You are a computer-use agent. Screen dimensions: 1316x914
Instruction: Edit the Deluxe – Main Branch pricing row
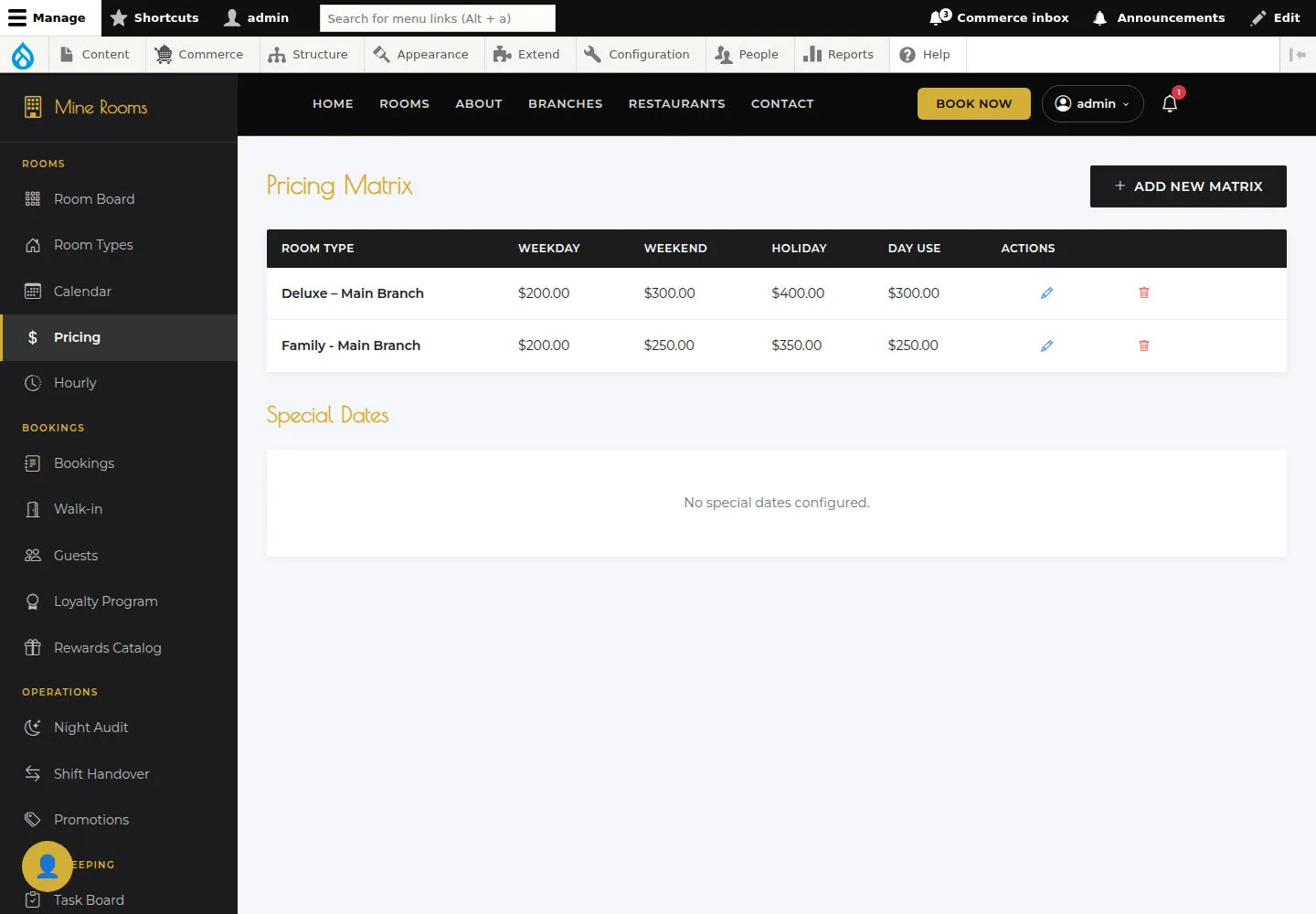click(x=1046, y=293)
